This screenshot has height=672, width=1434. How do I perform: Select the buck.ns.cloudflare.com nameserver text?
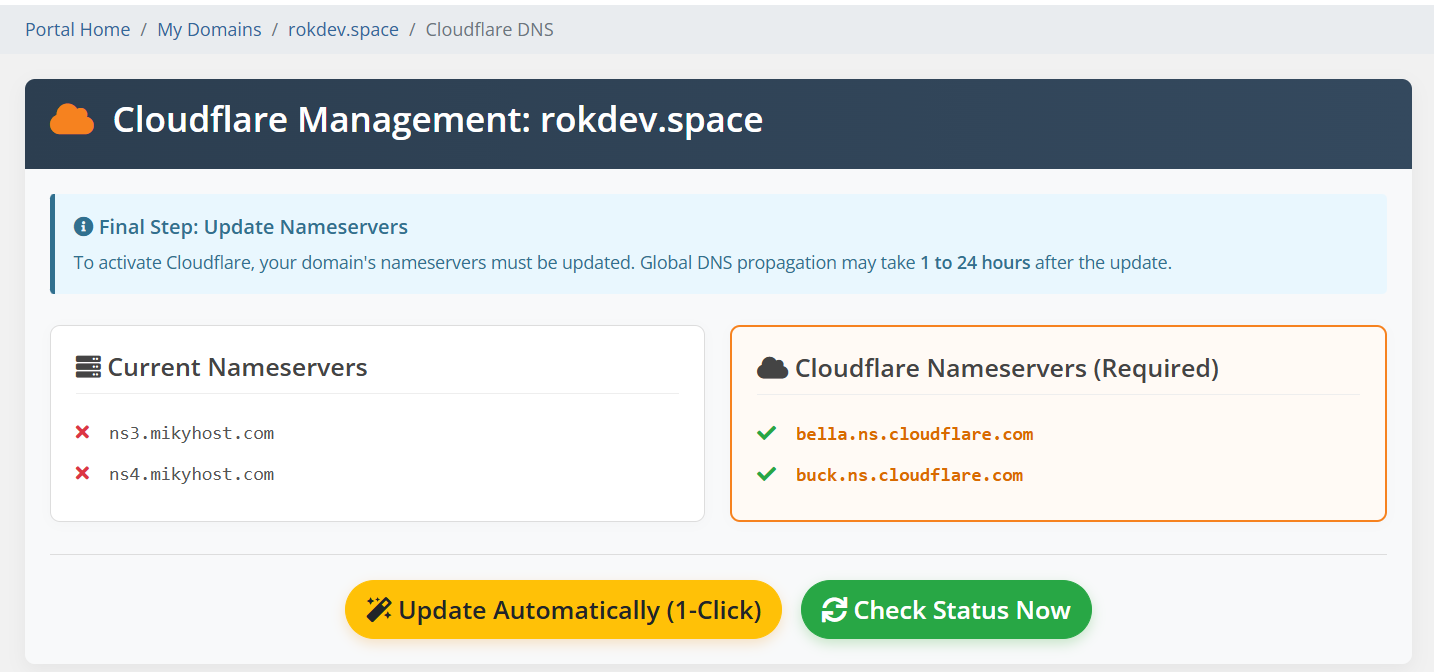click(909, 474)
